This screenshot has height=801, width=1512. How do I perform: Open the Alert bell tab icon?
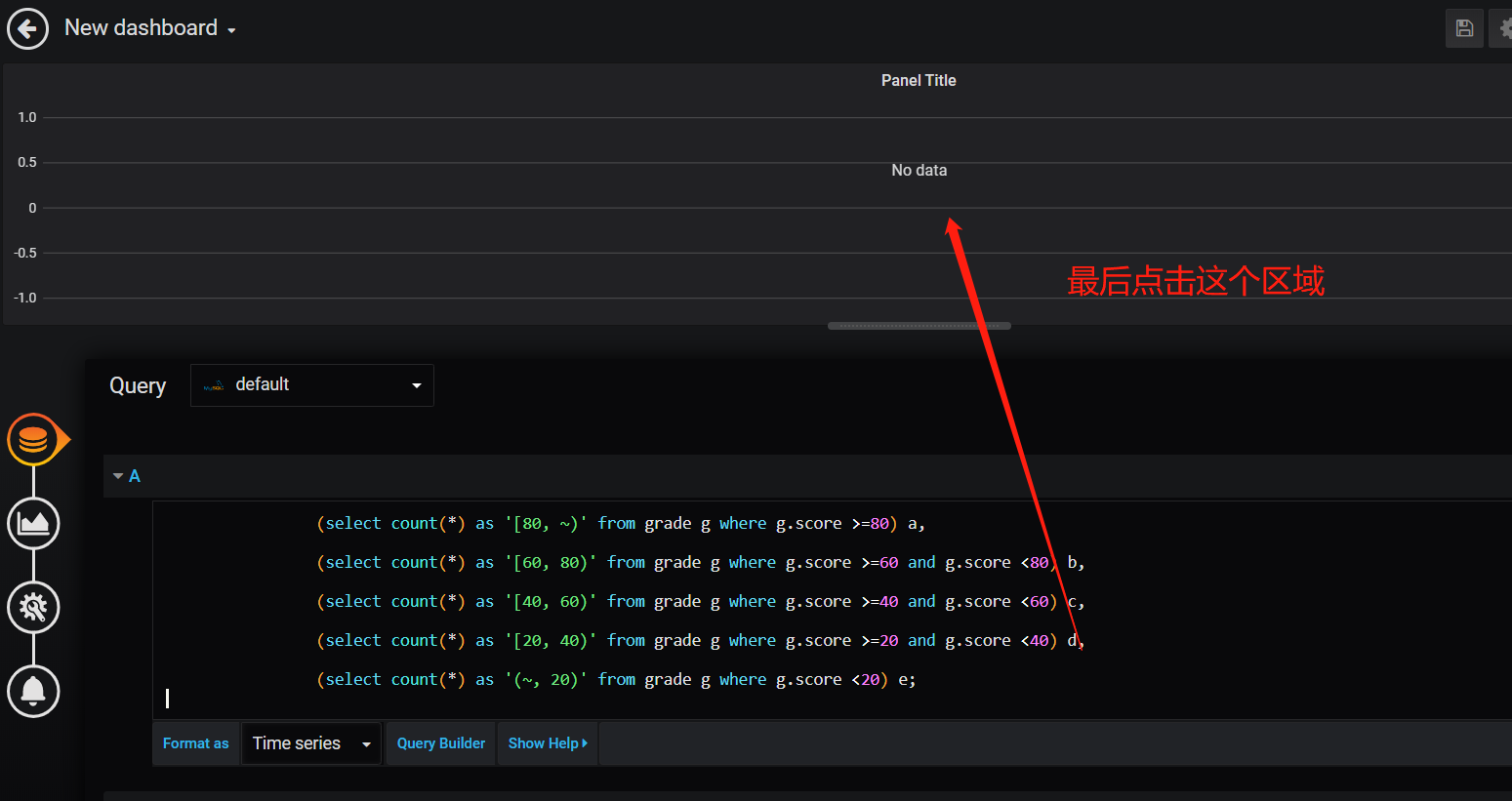point(33,691)
